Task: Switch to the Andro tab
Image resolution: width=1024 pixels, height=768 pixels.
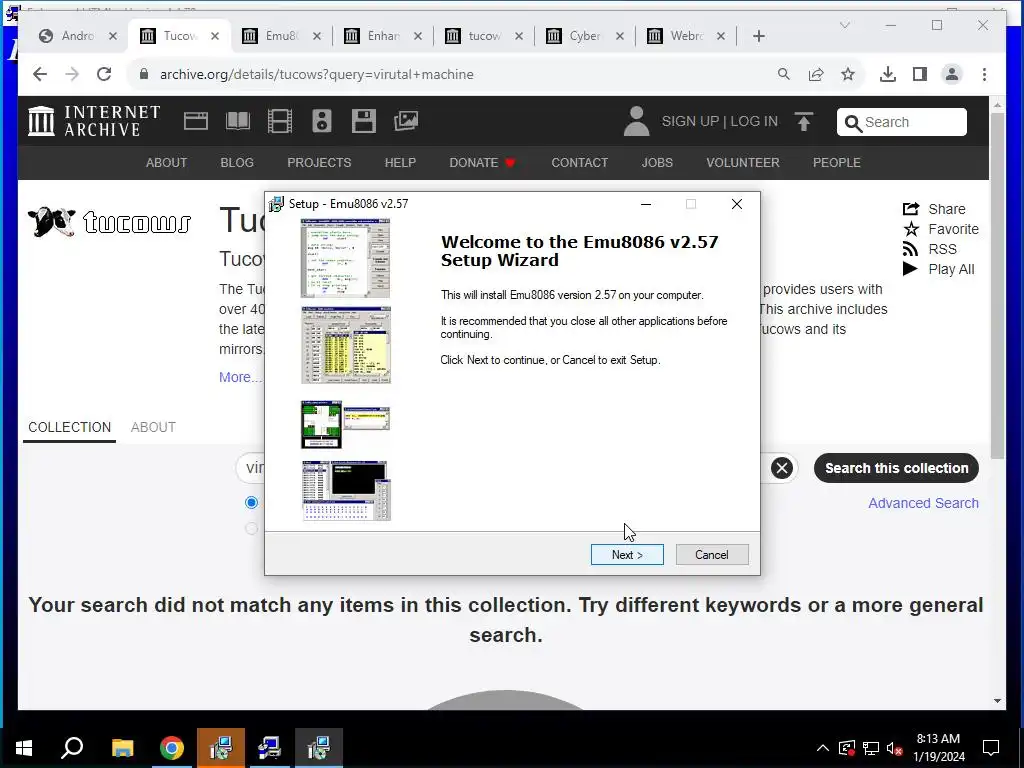Action: pos(78,36)
